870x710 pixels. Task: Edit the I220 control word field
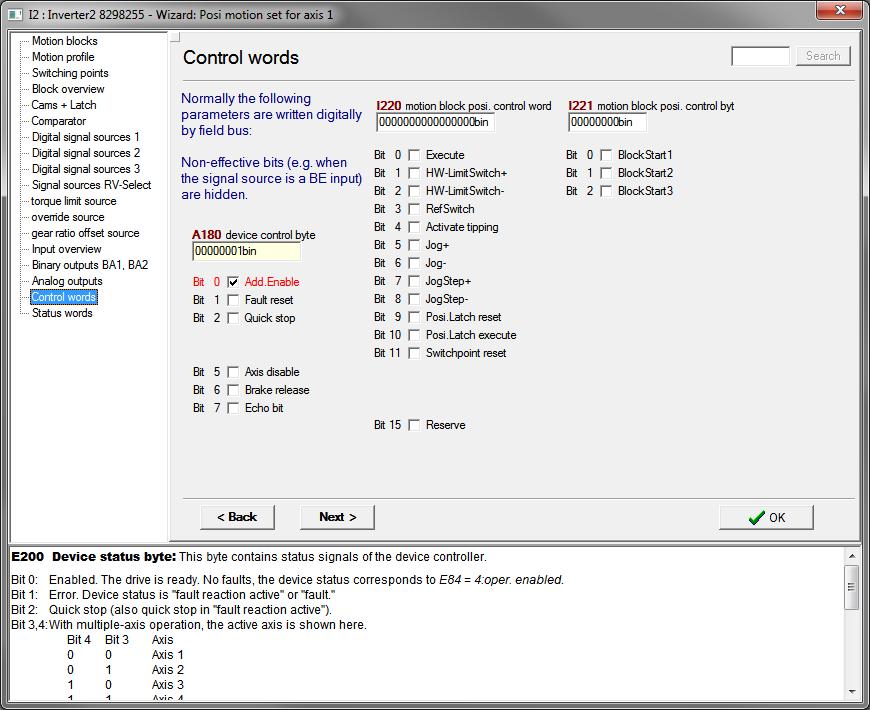click(435, 122)
